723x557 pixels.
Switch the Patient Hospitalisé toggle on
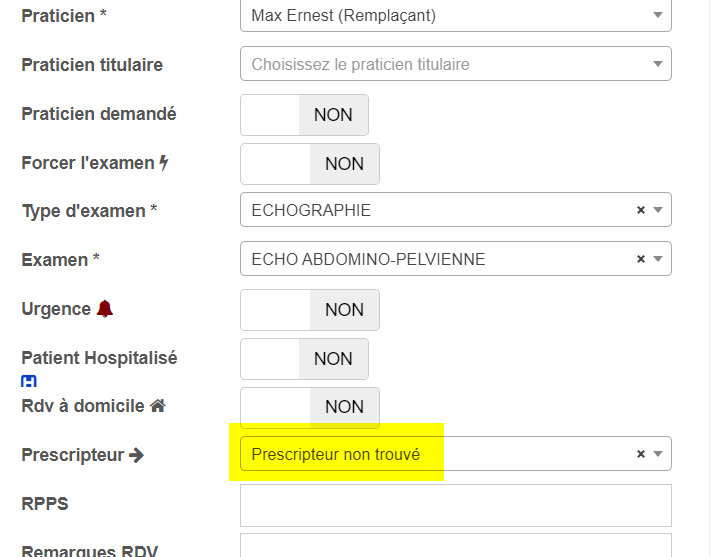304,359
